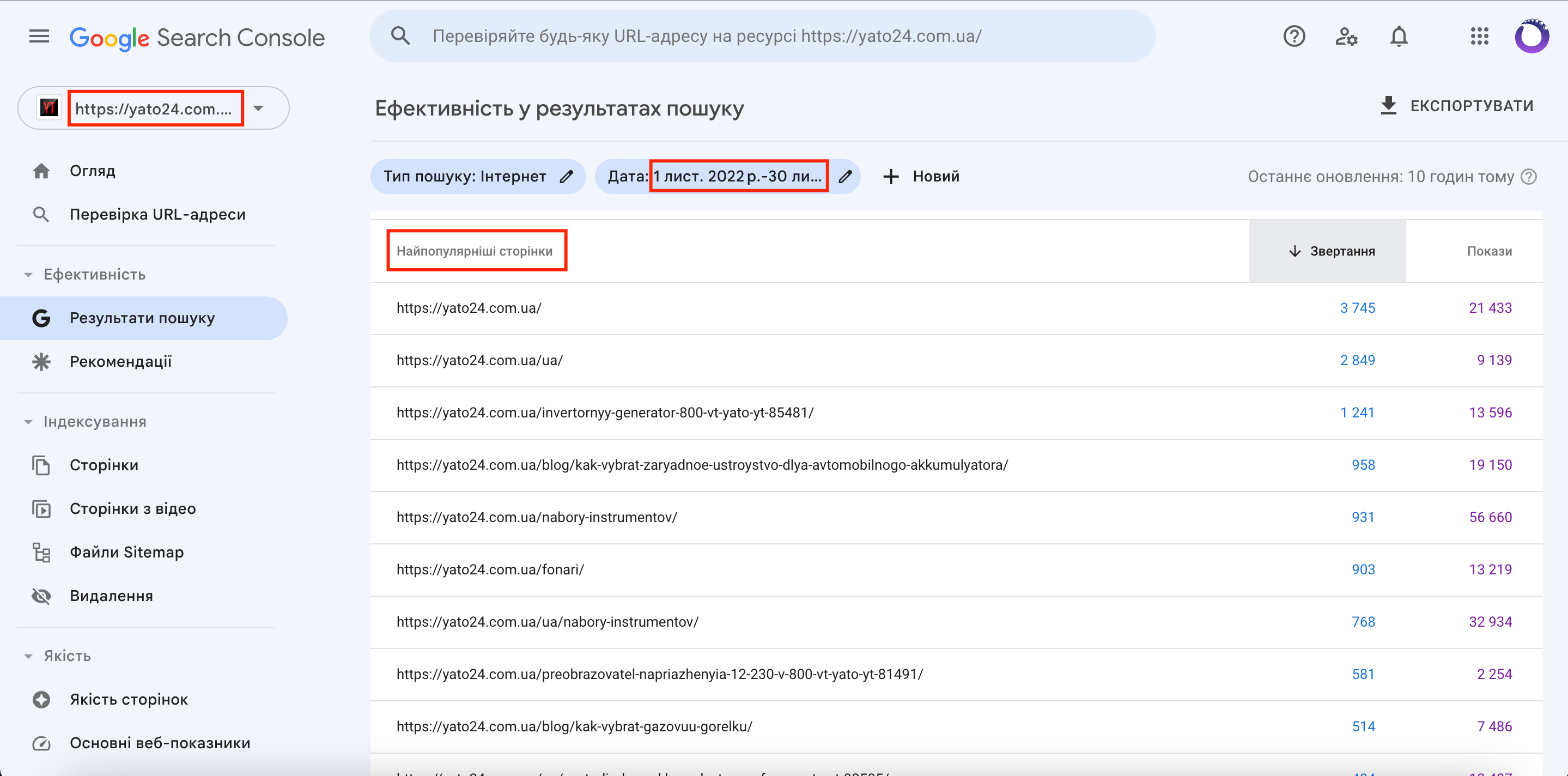Click the URL inspection search field
This screenshot has height=776, width=1568.
763,36
